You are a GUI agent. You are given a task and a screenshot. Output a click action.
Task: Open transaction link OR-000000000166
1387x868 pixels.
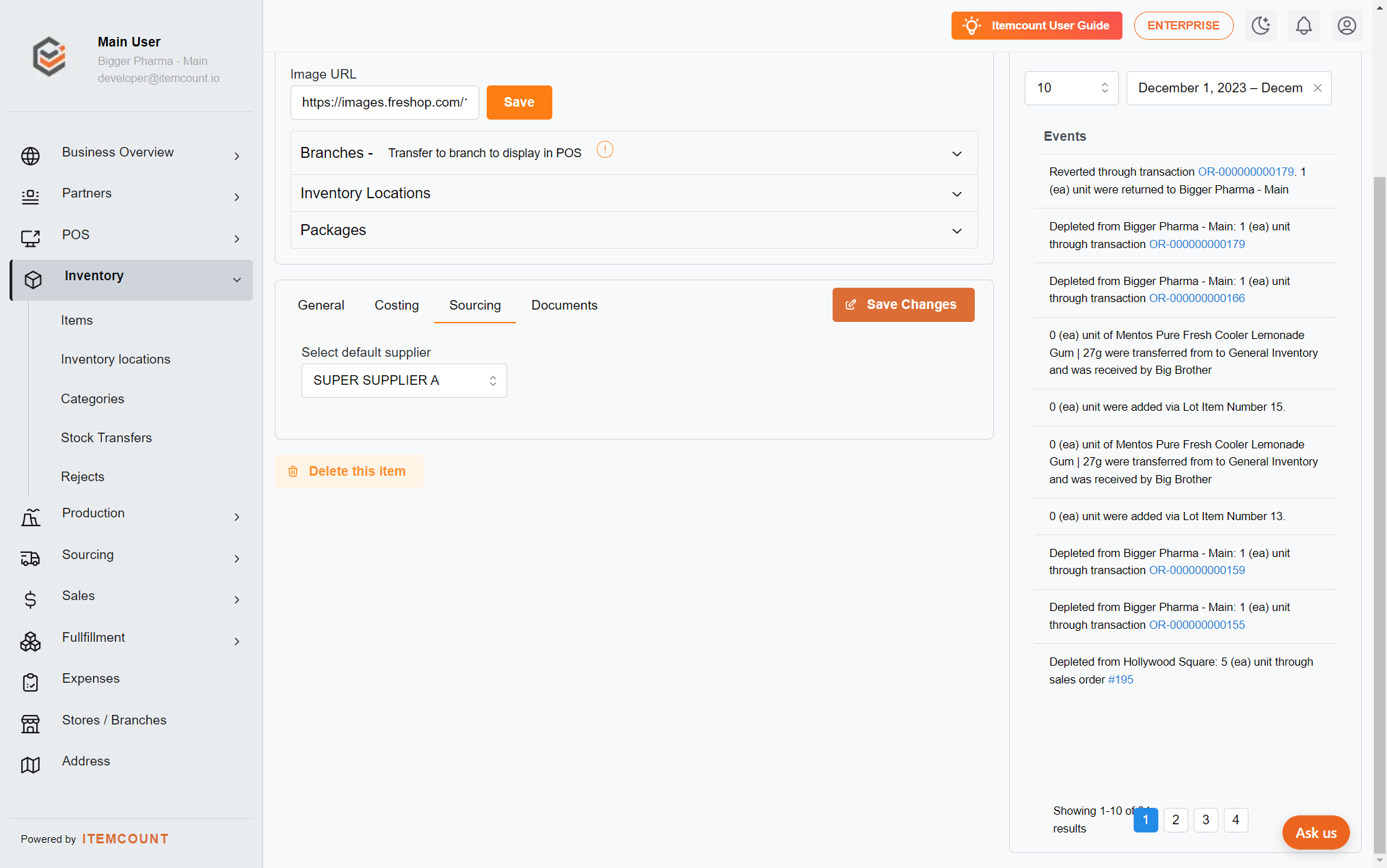[x=1196, y=299]
